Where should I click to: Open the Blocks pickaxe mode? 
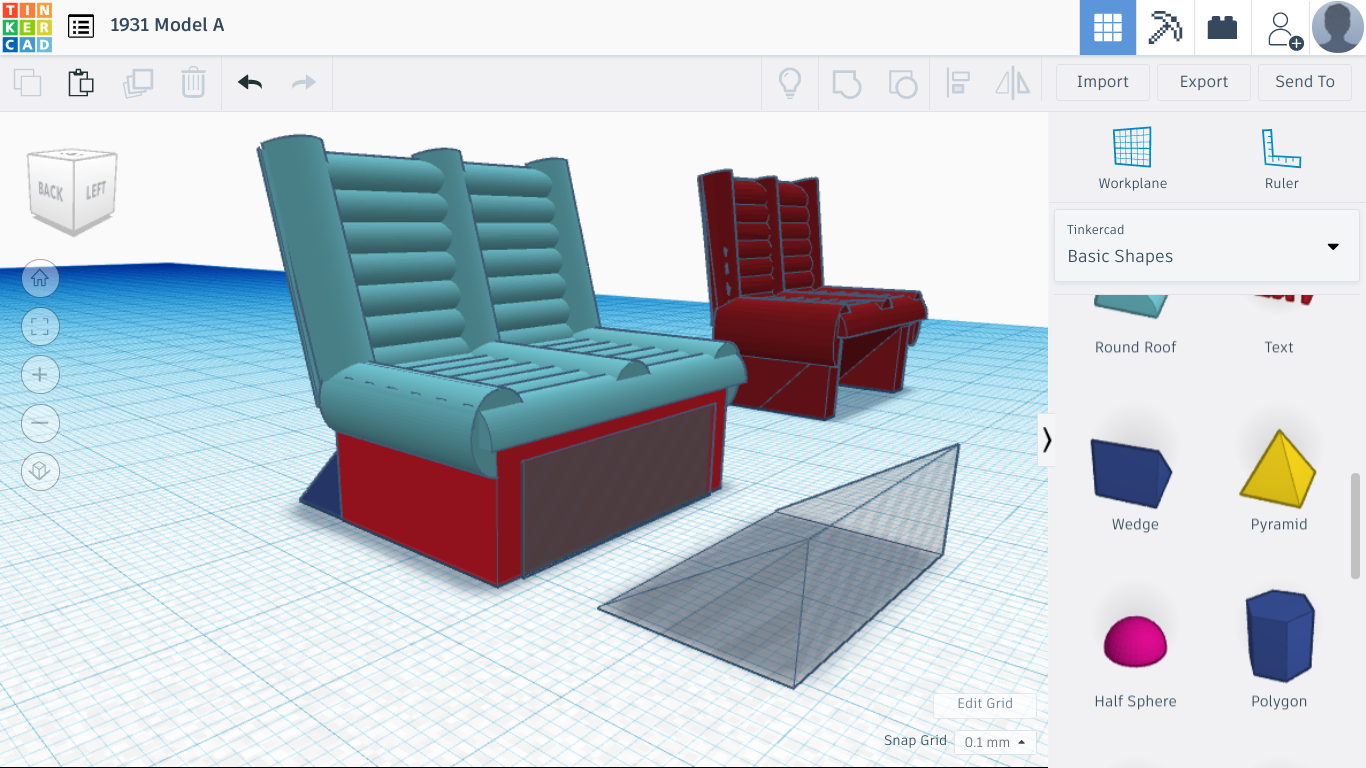pos(1165,27)
